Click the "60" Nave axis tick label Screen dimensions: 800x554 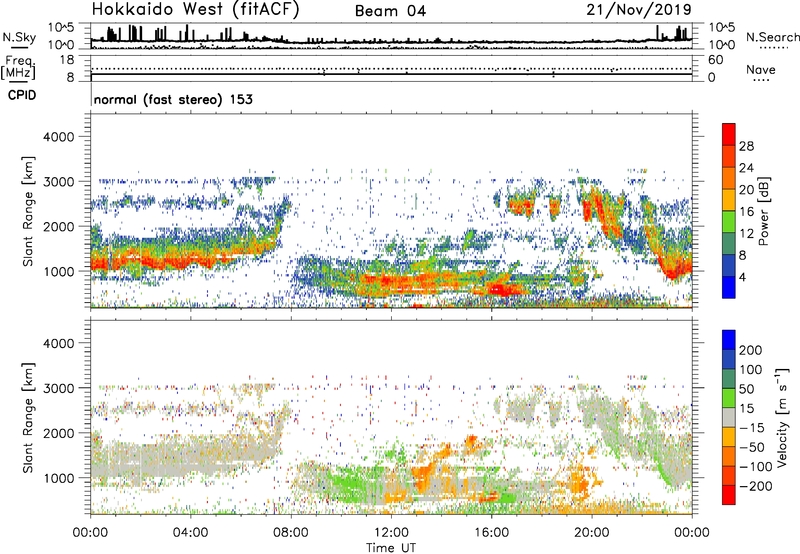[x=716, y=60]
